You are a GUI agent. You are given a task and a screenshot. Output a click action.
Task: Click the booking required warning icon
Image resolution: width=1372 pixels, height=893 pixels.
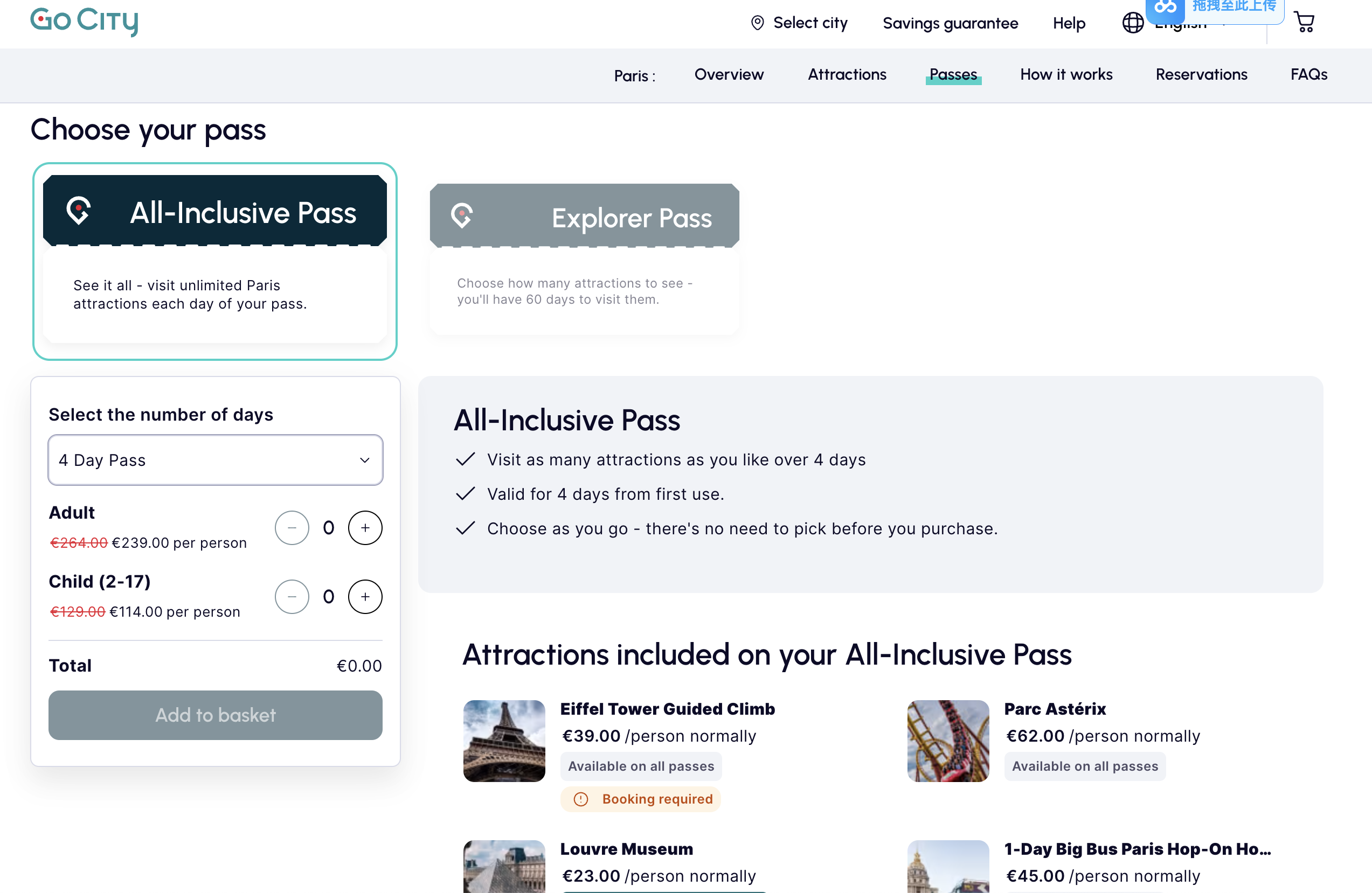[581, 799]
